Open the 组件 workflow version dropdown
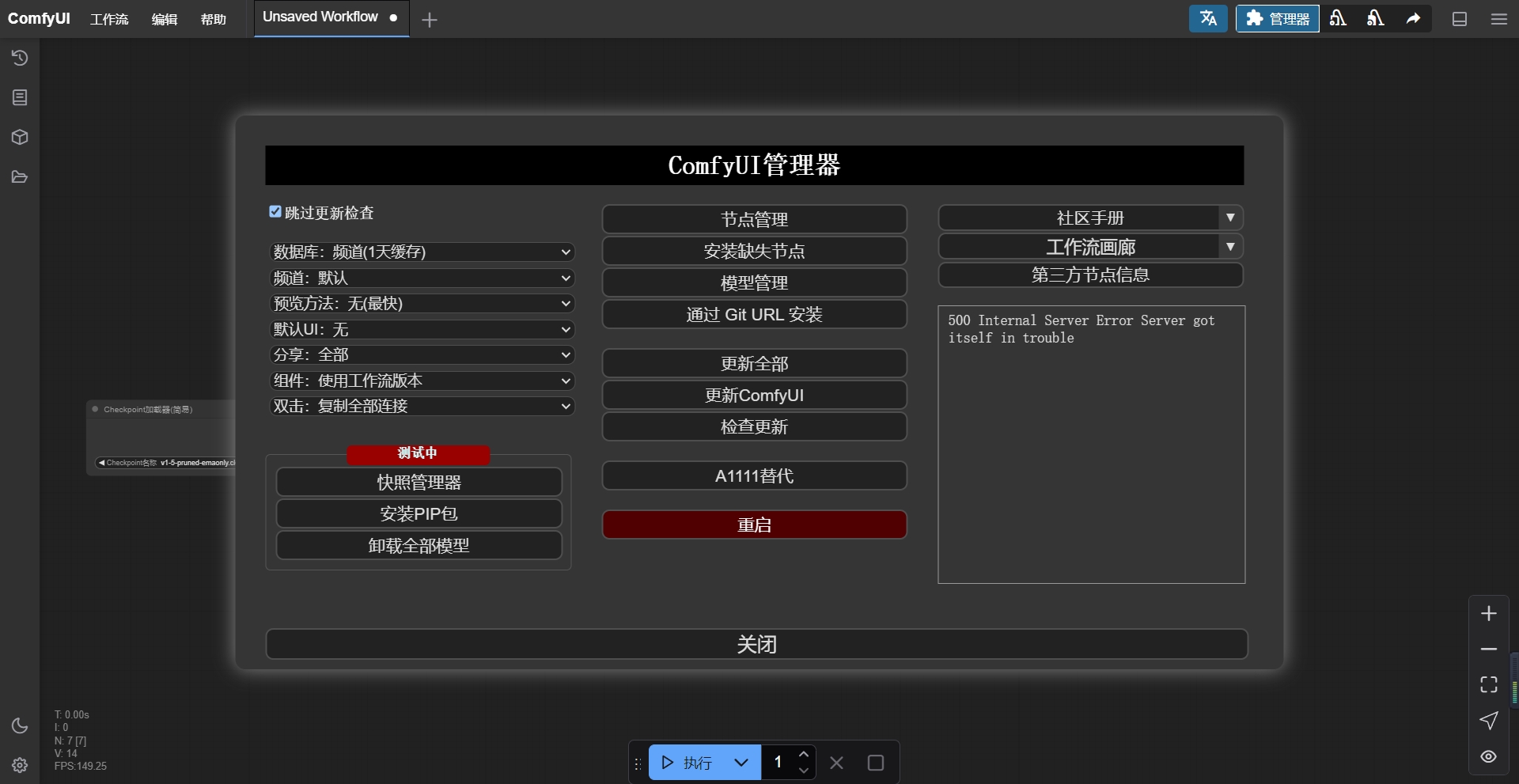Image resolution: width=1519 pixels, height=784 pixels. [x=422, y=381]
